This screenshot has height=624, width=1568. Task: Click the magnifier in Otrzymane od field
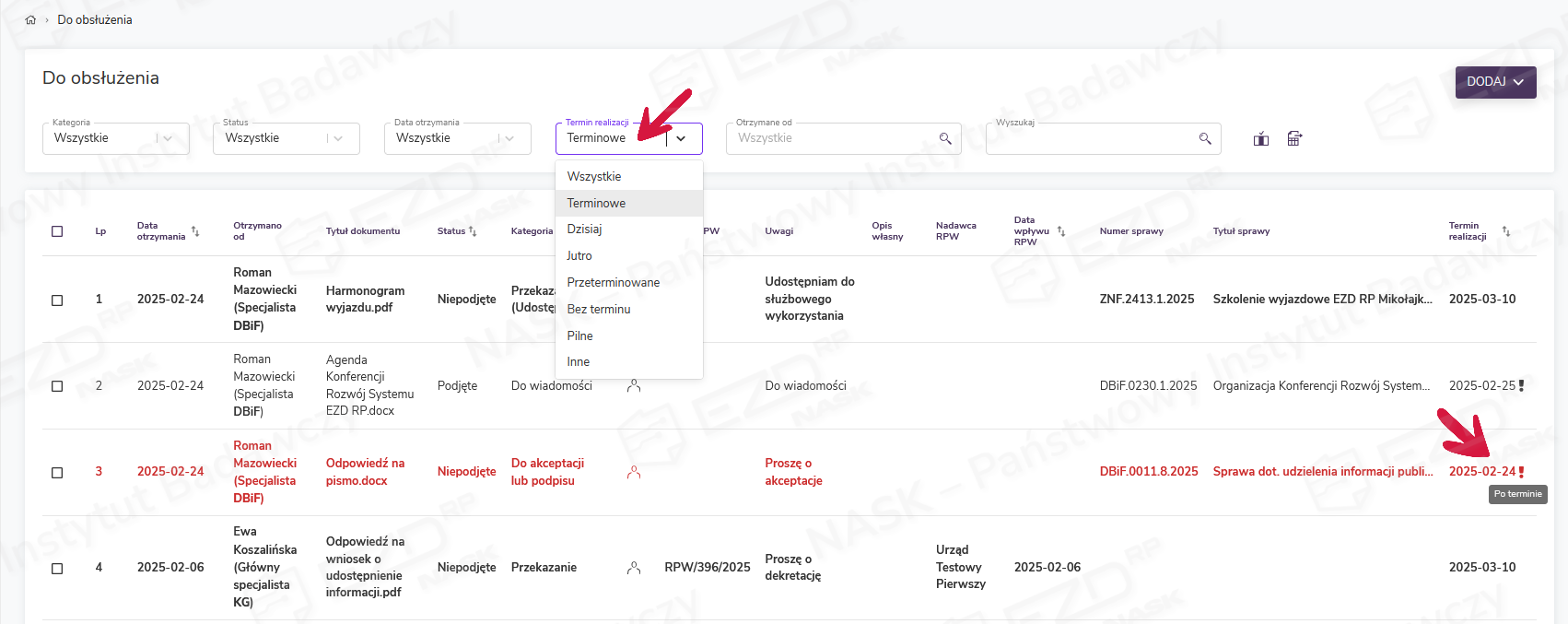[x=944, y=139]
